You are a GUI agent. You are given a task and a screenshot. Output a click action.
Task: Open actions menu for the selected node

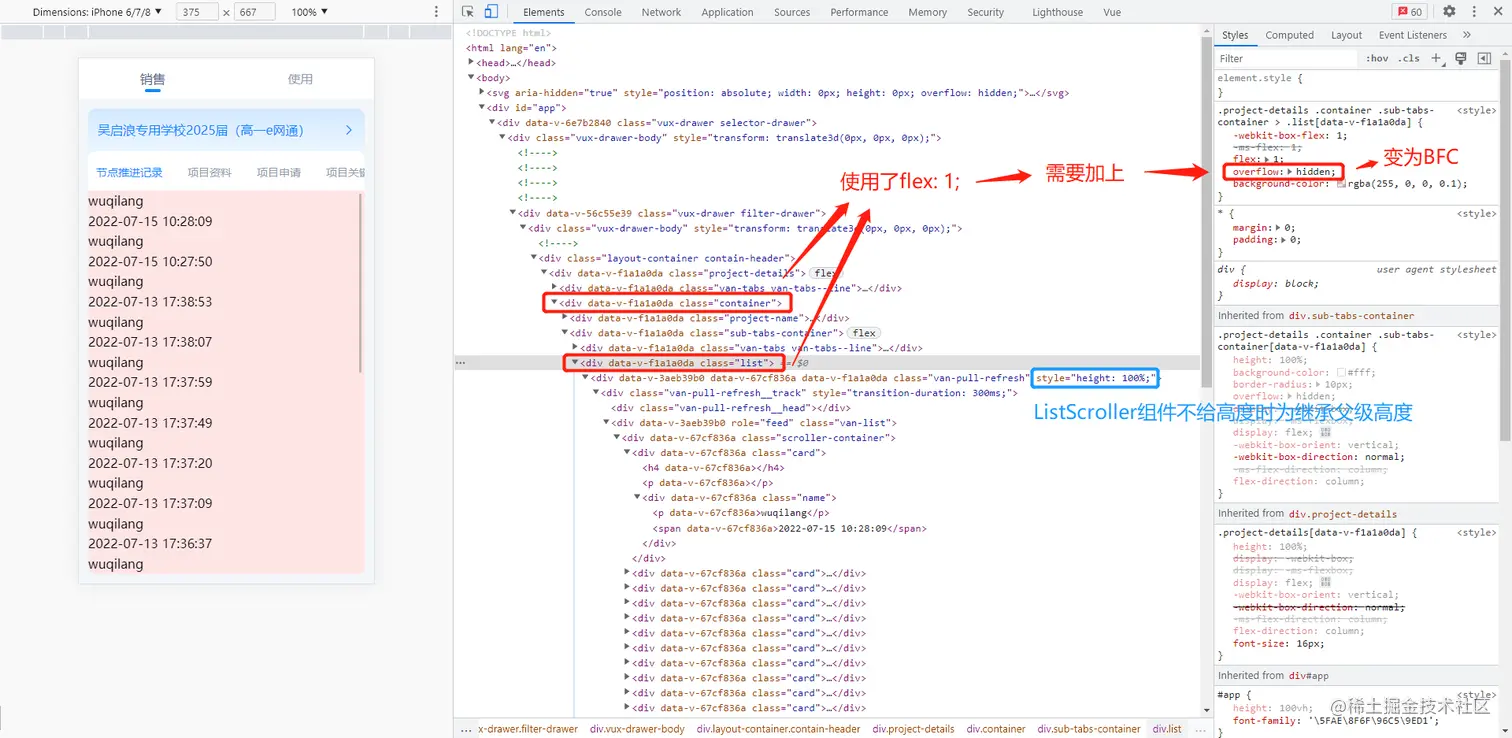[x=460, y=363]
